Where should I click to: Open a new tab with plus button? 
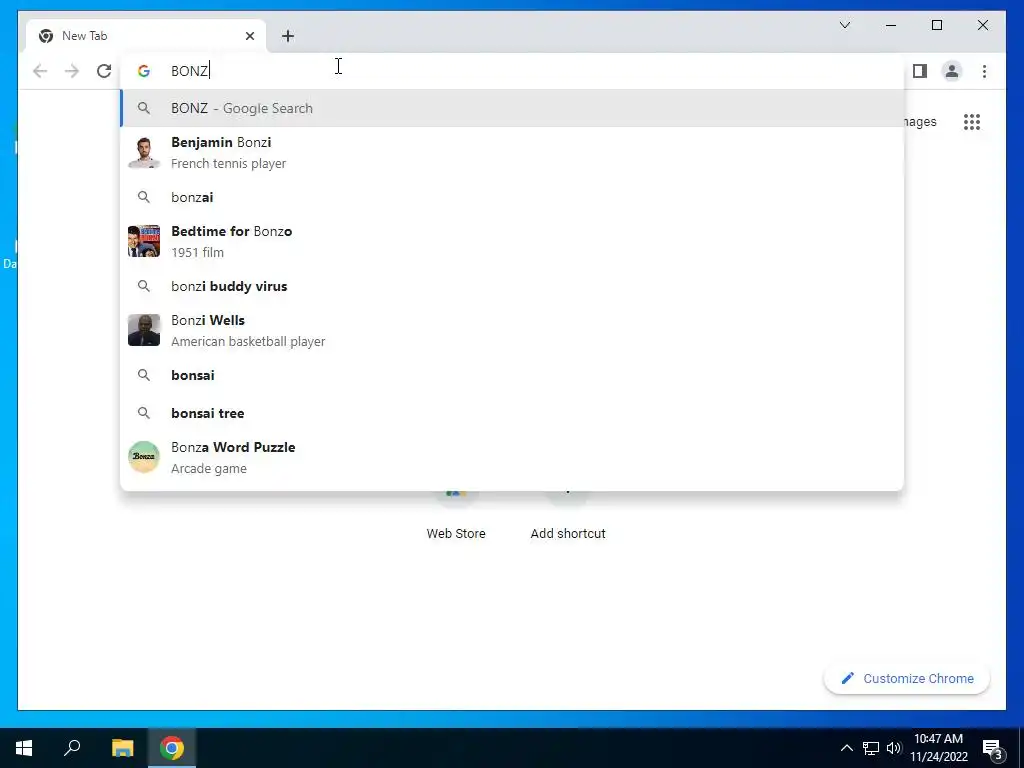pos(288,36)
